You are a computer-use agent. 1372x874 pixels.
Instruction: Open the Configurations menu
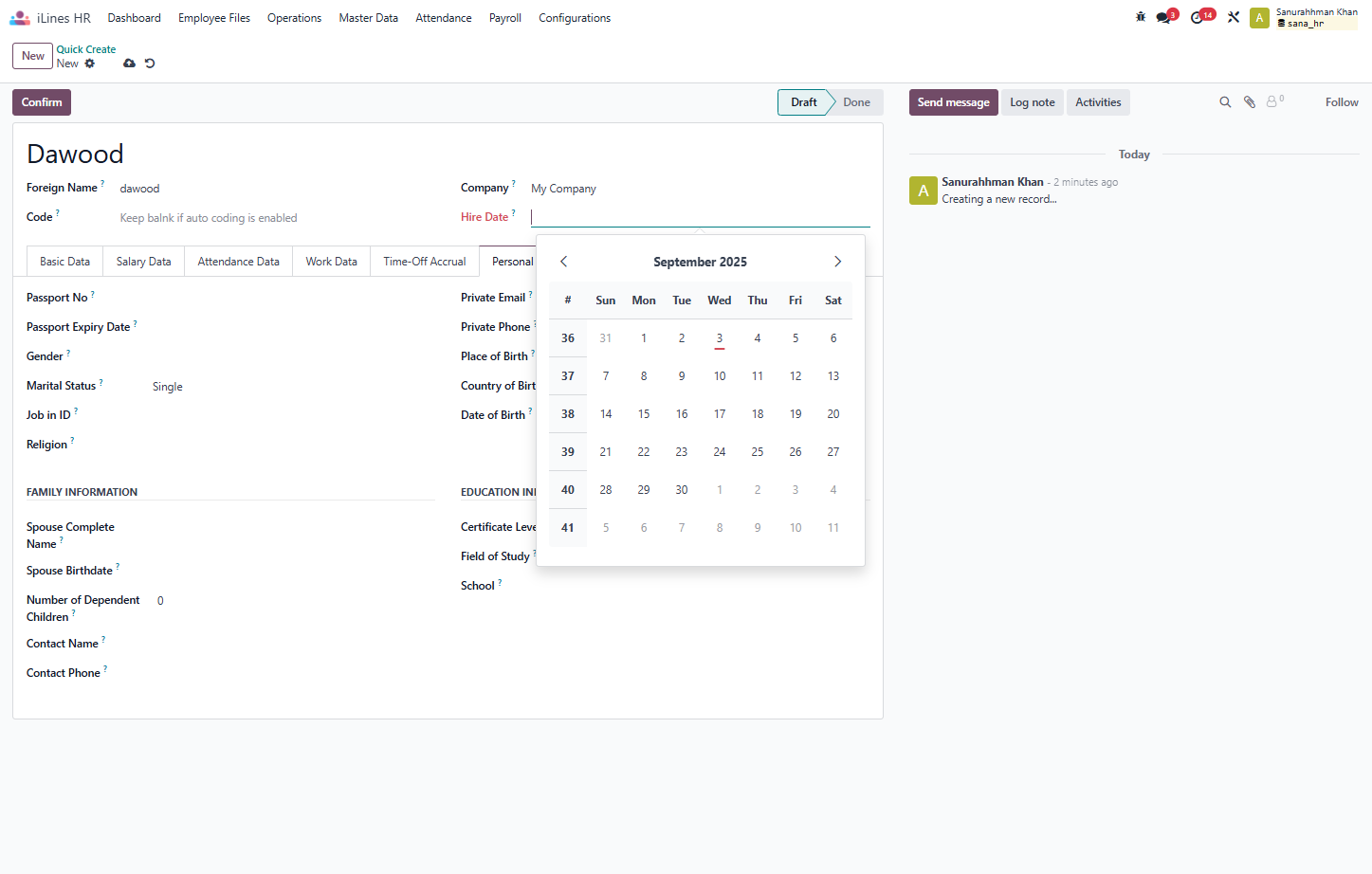[x=575, y=18]
